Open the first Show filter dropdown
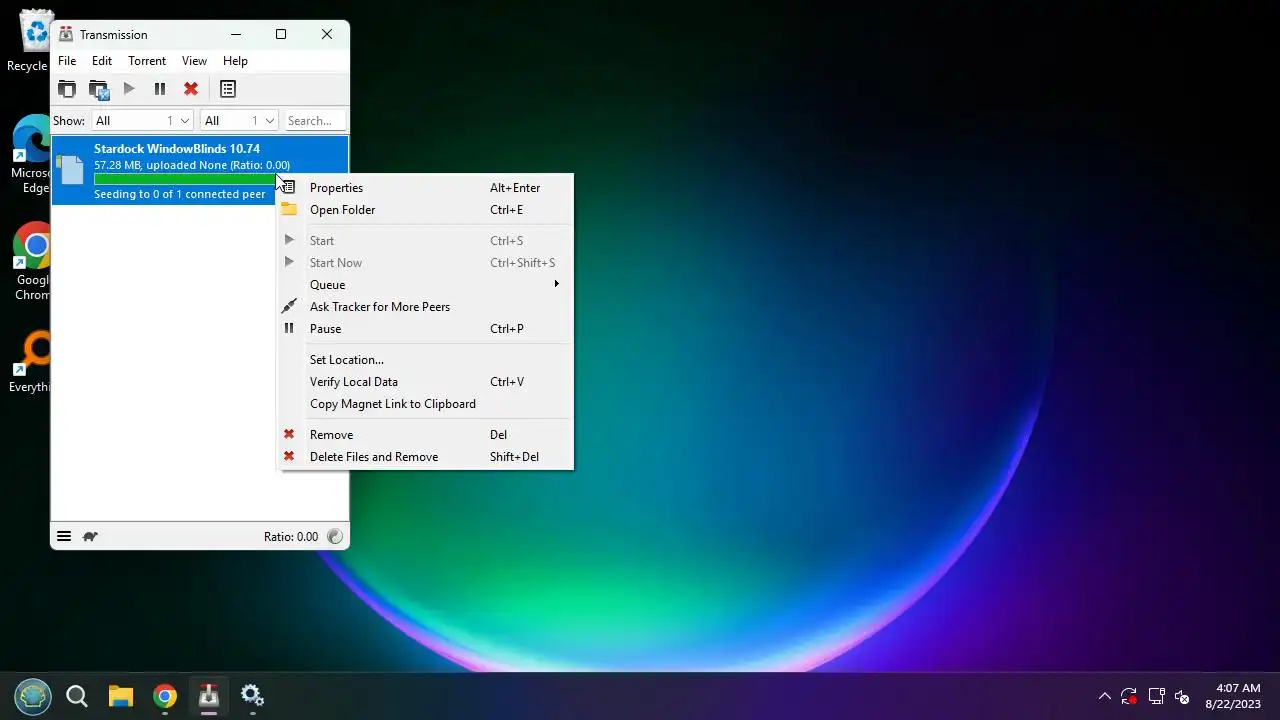The width and height of the screenshot is (1280, 720). (x=143, y=121)
